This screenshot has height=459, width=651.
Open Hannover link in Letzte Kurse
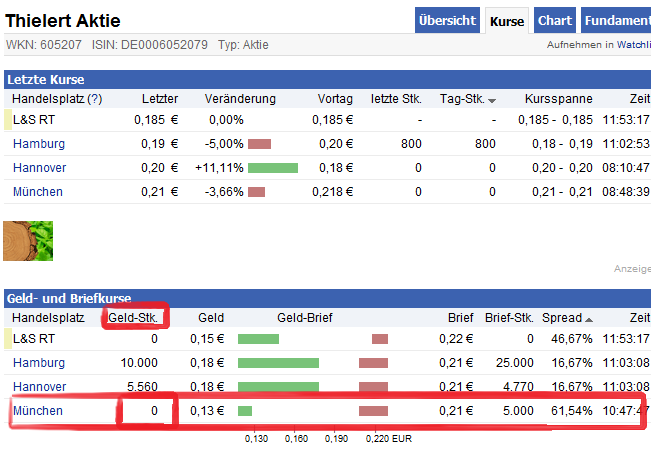39,168
